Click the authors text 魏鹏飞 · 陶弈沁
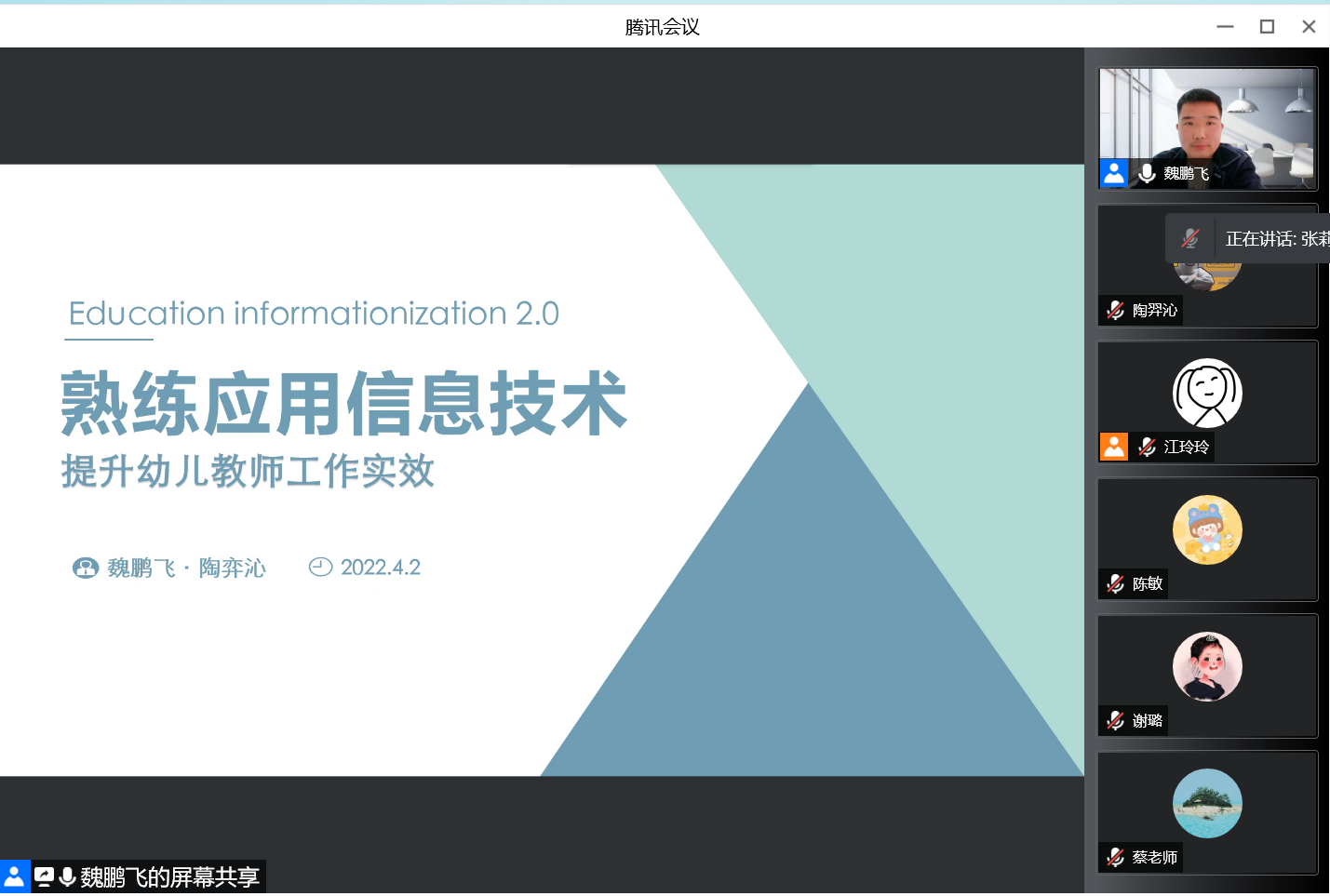The width and height of the screenshot is (1330, 896). click(187, 568)
